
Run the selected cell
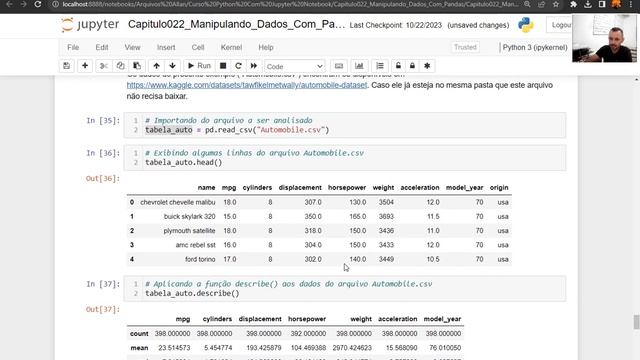(199, 66)
